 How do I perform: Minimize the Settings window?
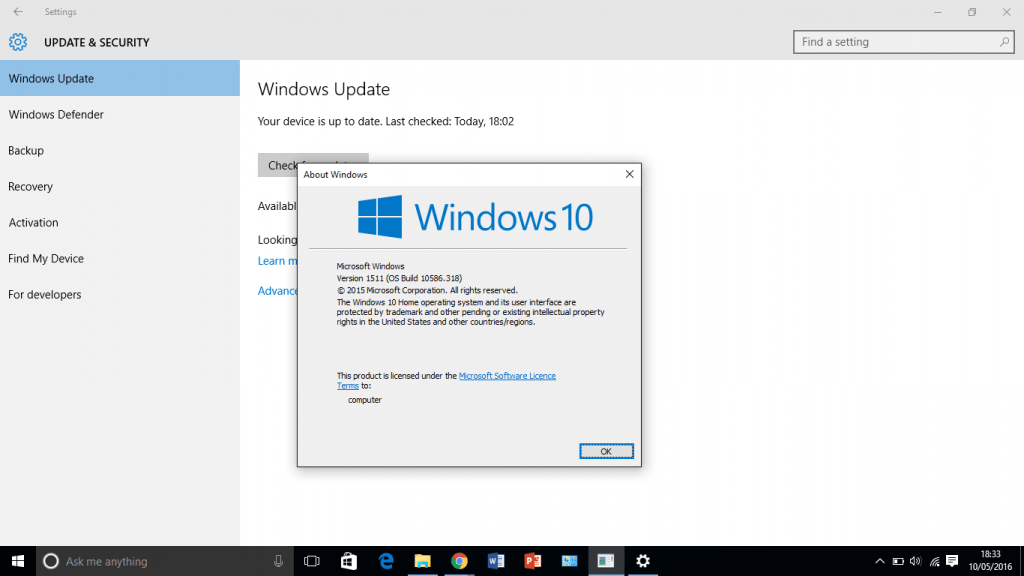pyautogui.click(x=938, y=12)
